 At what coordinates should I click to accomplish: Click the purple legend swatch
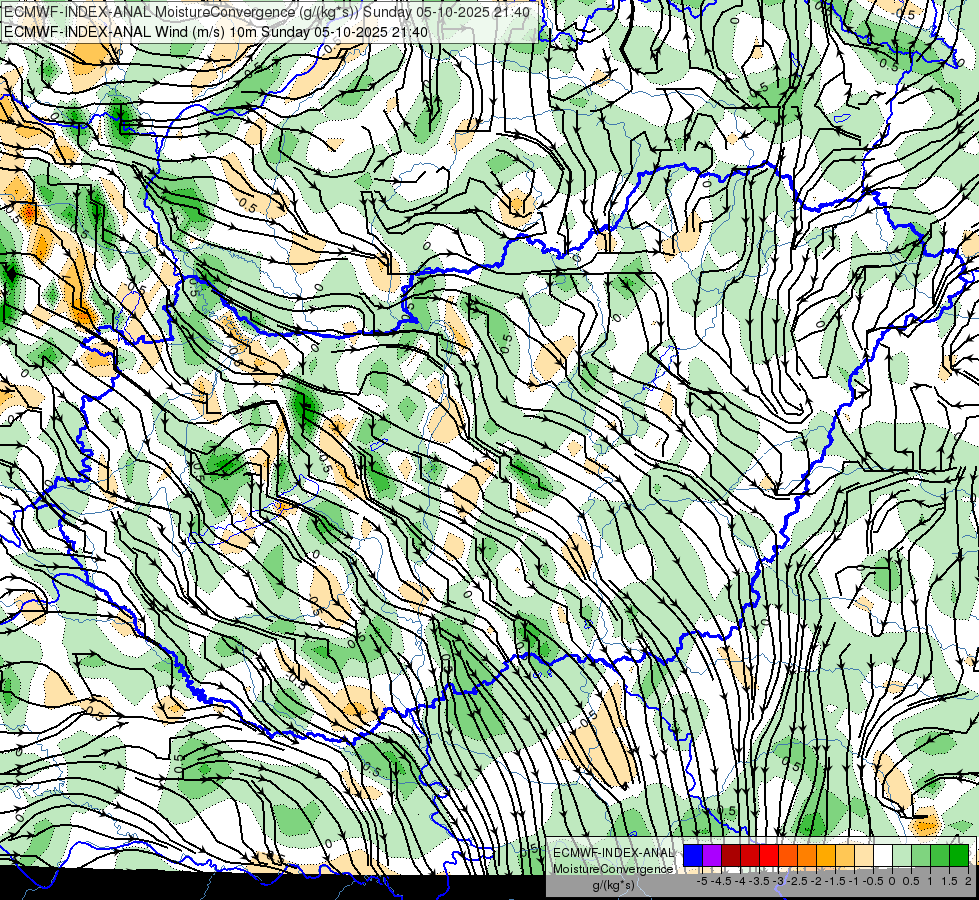pos(712,855)
